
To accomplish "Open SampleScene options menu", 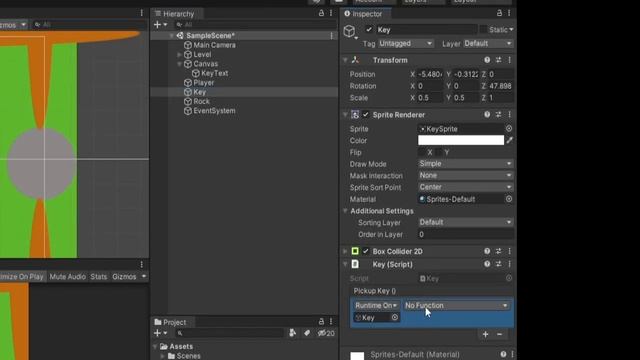I will point(331,36).
